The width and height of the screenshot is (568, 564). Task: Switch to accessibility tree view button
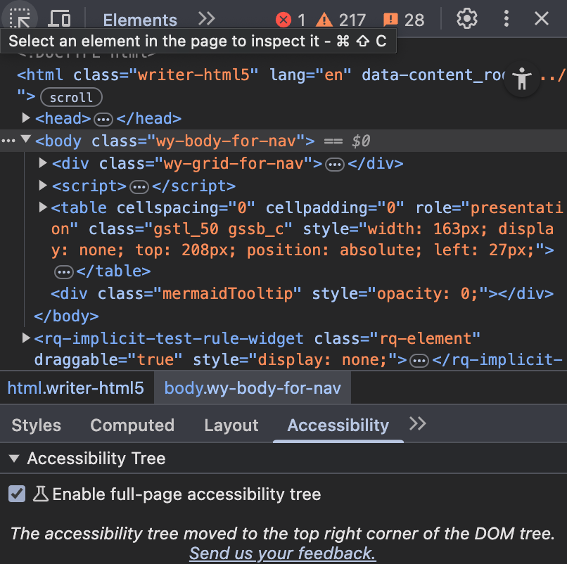click(522, 79)
